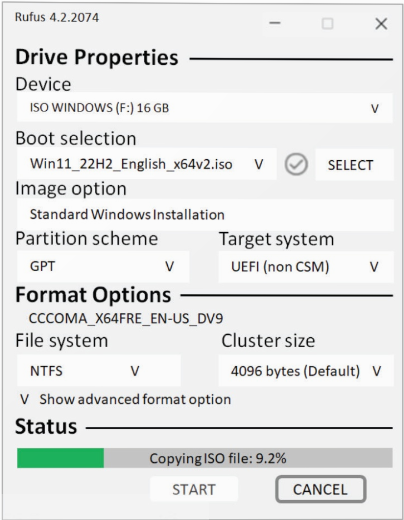
Task: Open the UEFI (non CSM) target system dropdown
Action: tap(306, 267)
